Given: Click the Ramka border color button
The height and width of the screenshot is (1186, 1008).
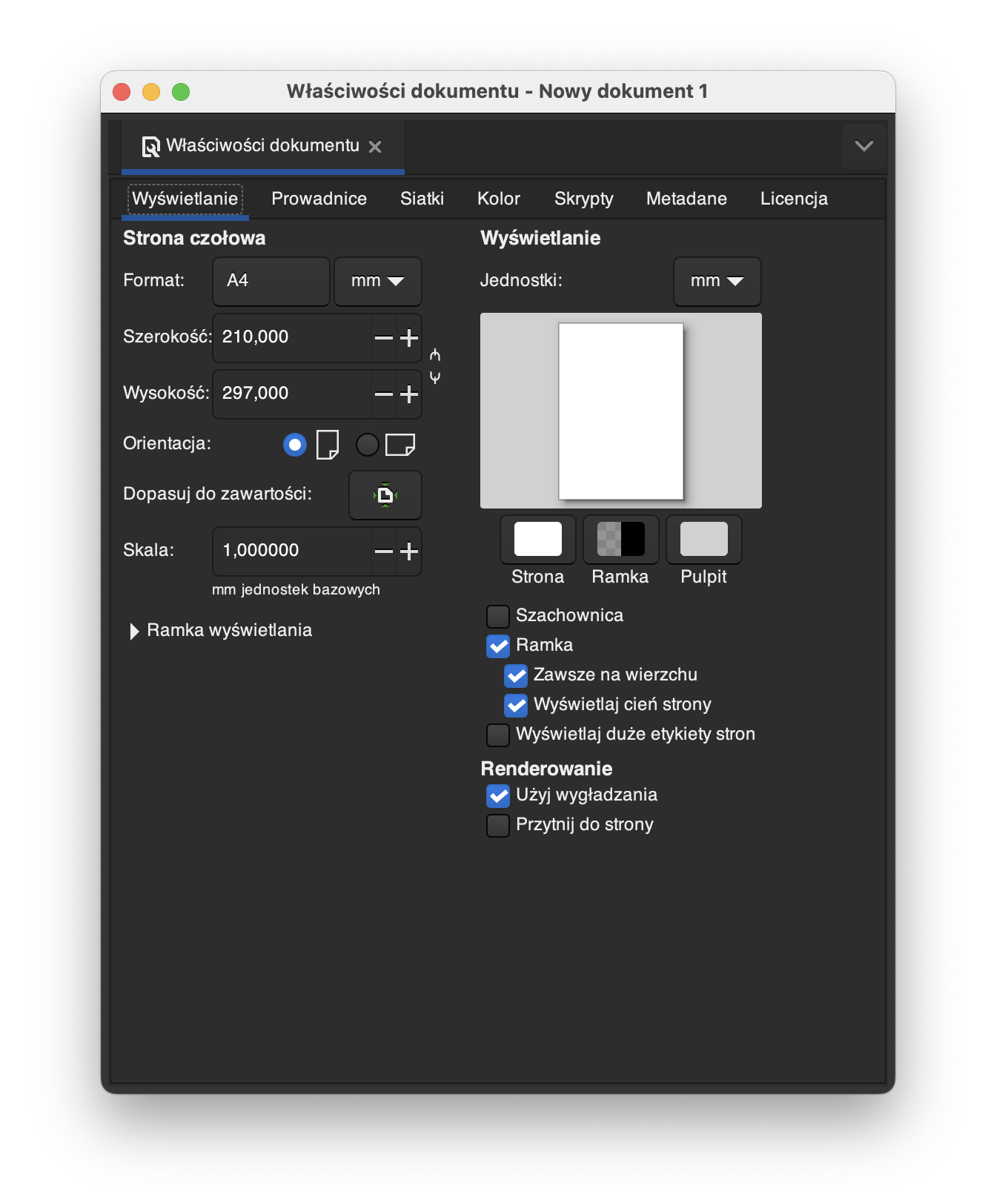Looking at the screenshot, I should 620,540.
